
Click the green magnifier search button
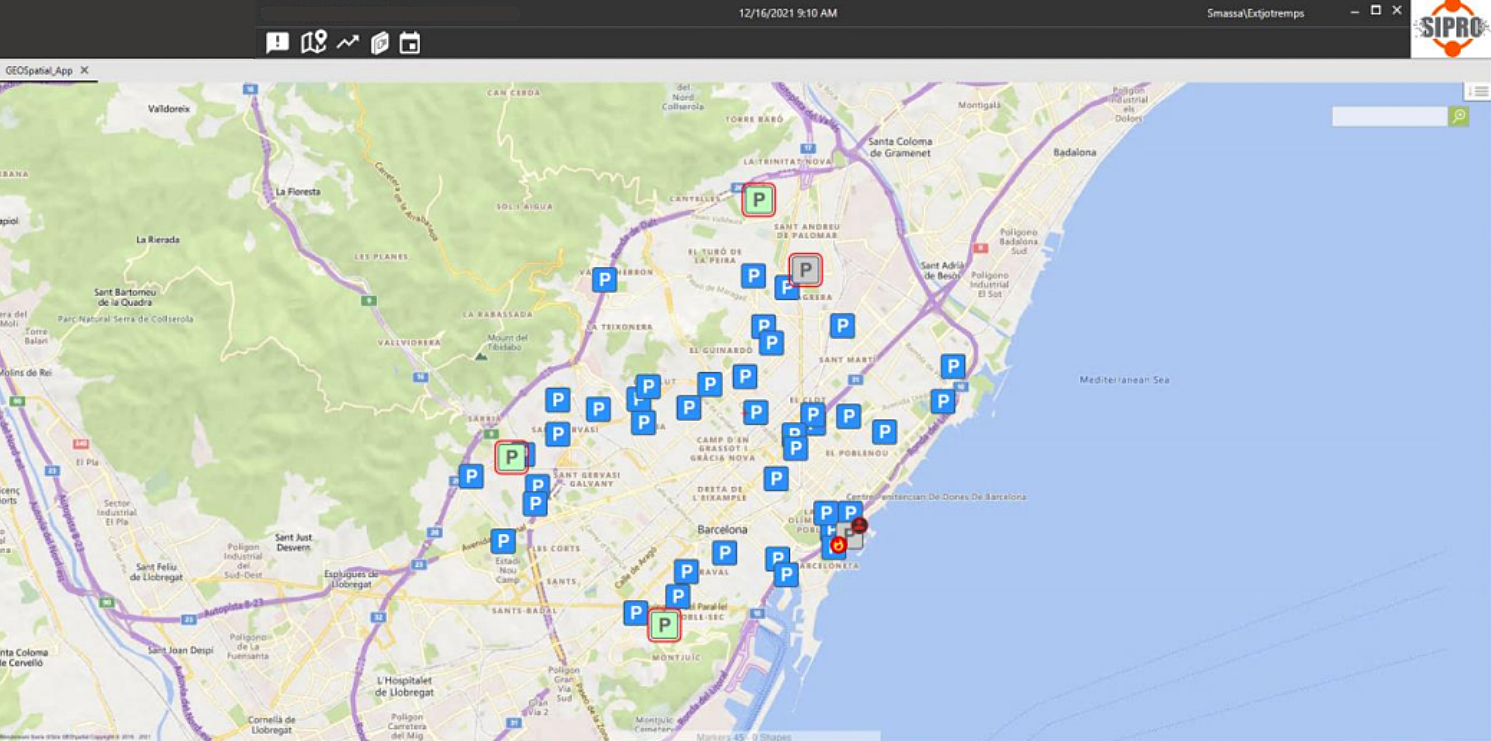1459,117
